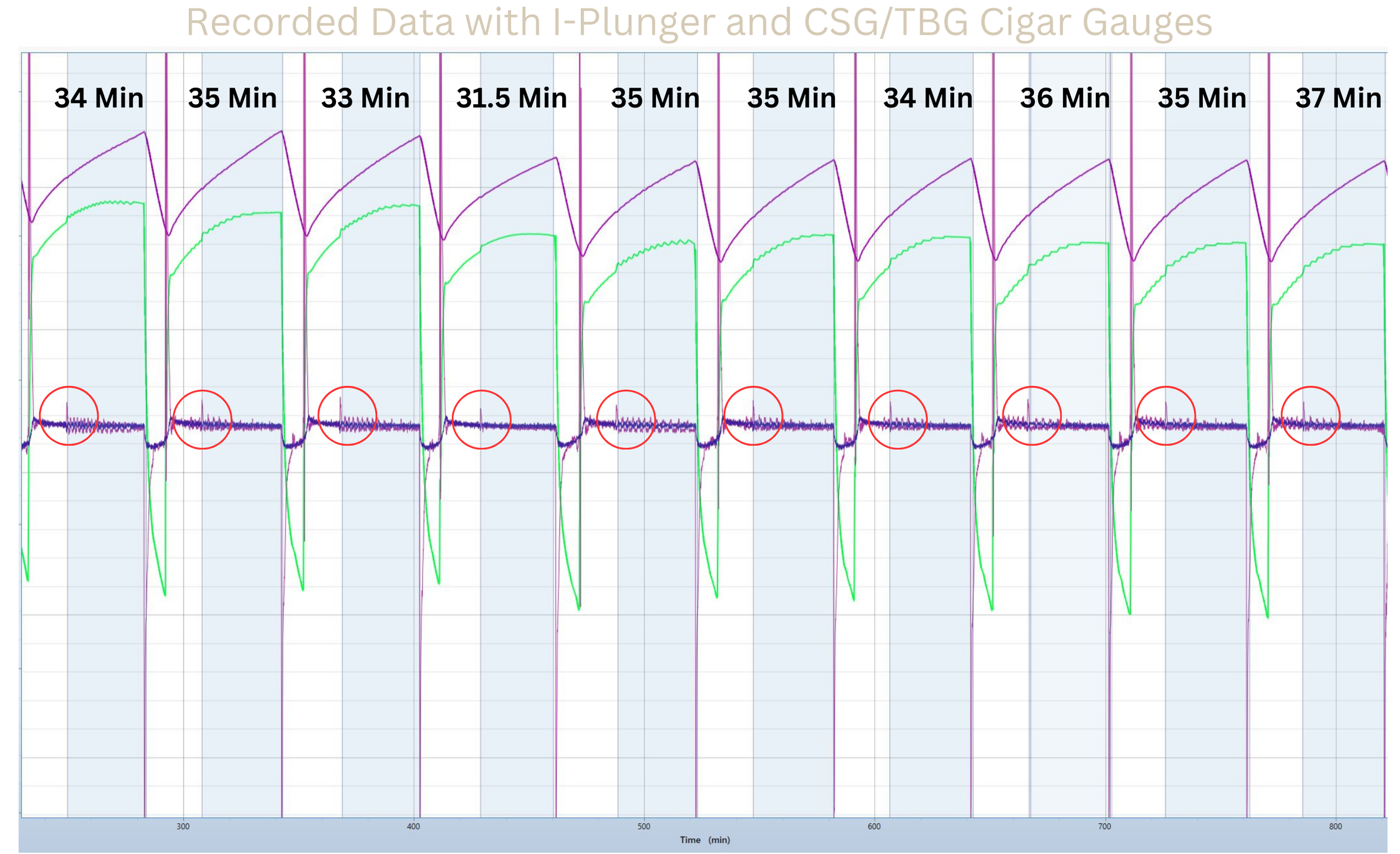Click the 700 tick on time axis
The width and height of the screenshot is (1400, 854).
coord(1104,826)
